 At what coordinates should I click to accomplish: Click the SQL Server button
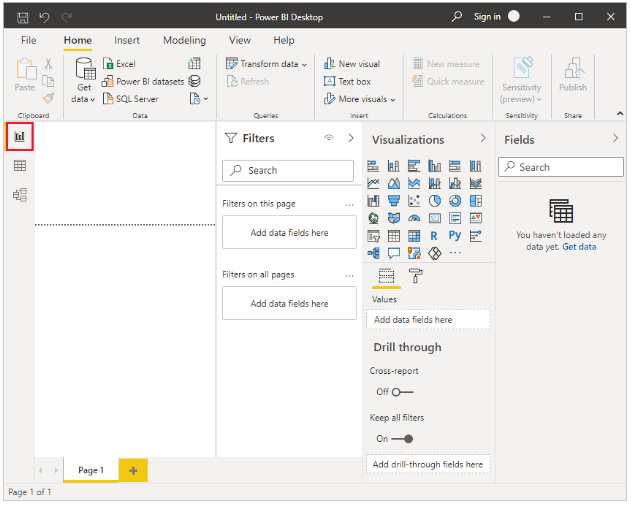coord(131,99)
